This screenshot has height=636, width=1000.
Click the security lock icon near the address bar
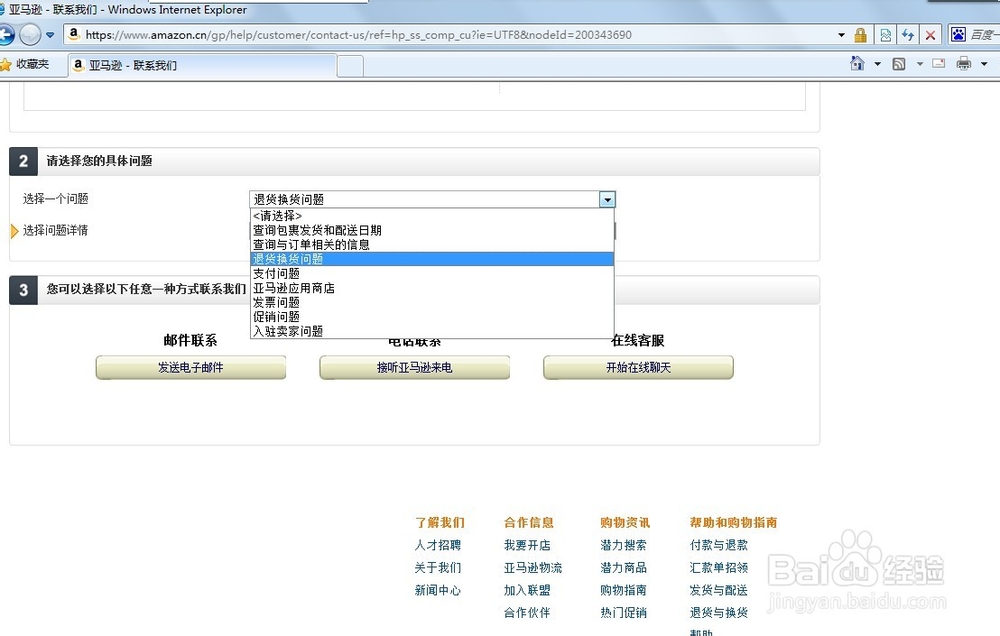pyautogui.click(x=859, y=34)
